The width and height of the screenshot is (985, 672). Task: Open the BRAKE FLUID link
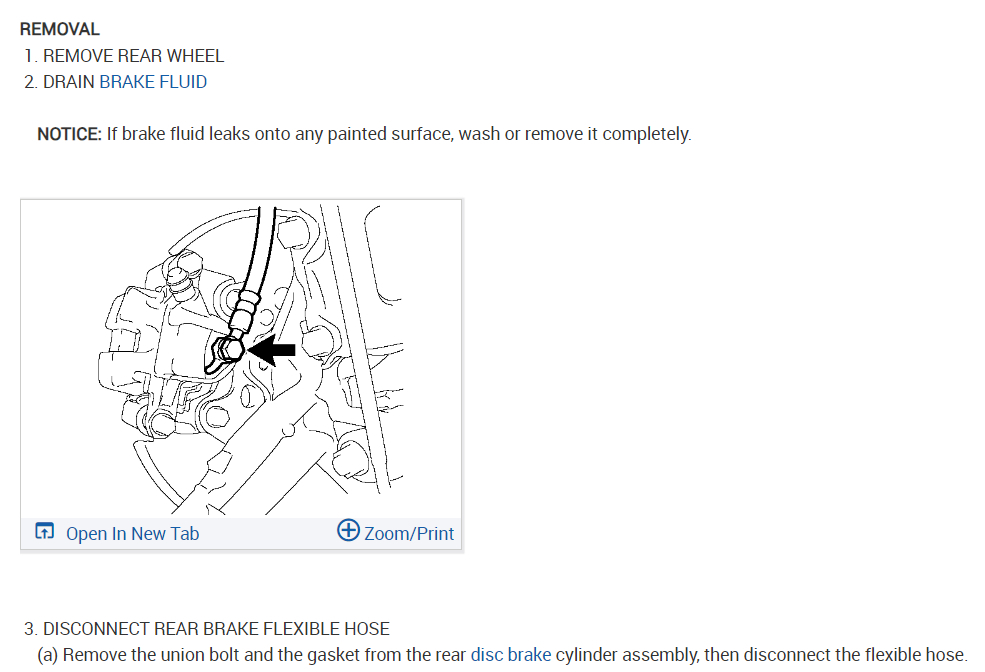click(153, 82)
